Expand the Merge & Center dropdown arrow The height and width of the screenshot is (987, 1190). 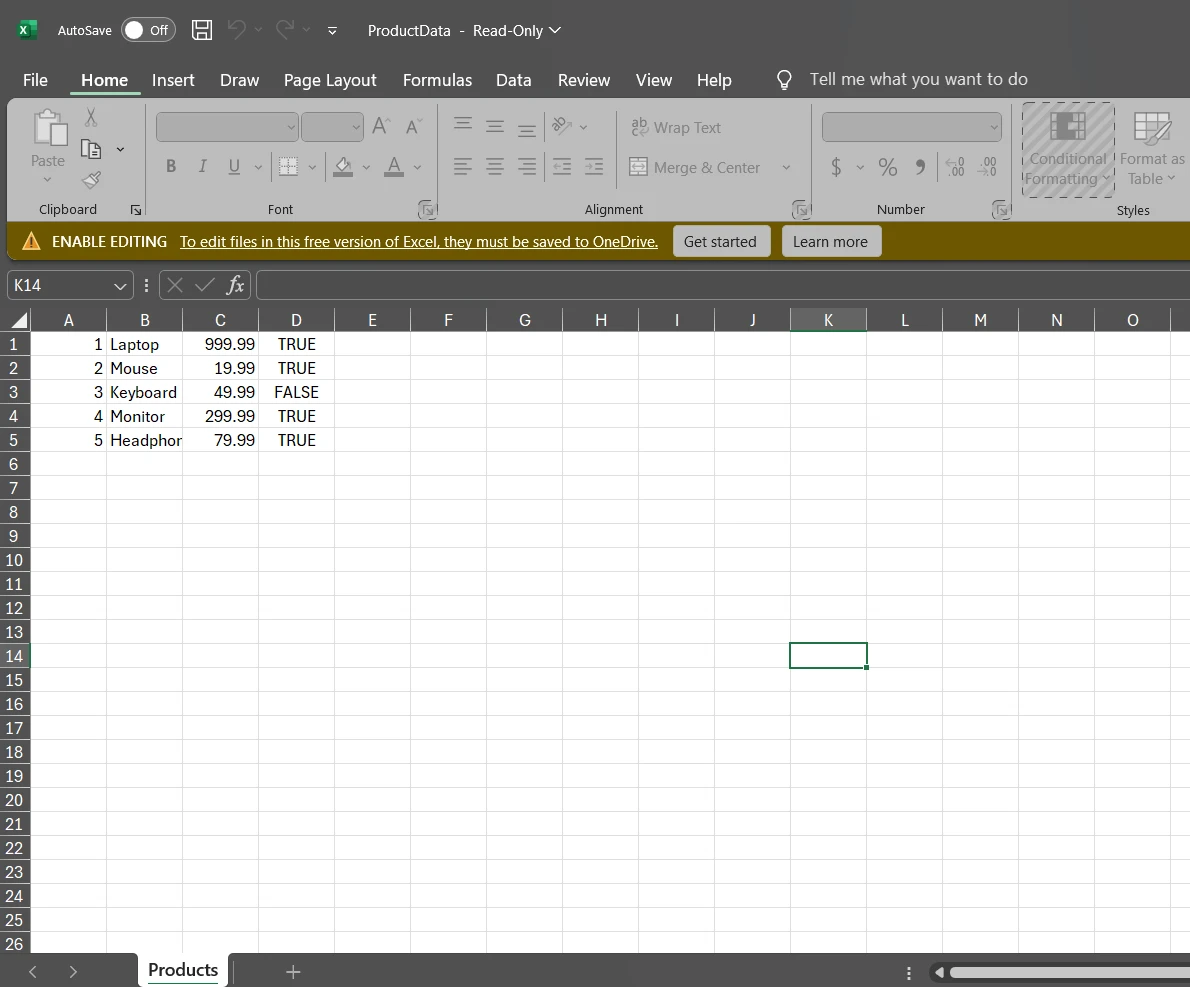coord(786,167)
